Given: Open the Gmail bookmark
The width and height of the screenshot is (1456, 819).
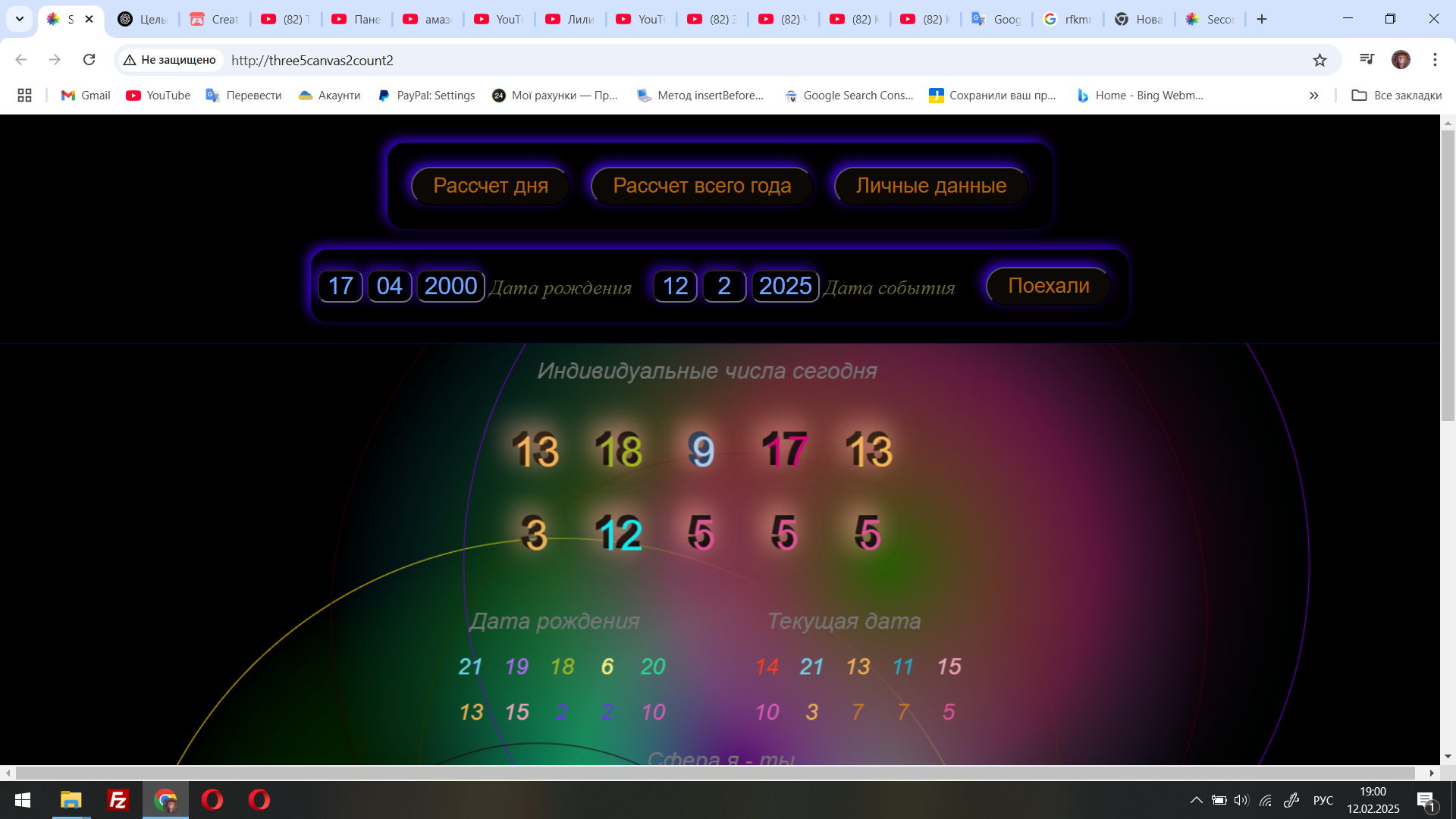Looking at the screenshot, I should 86,96.
